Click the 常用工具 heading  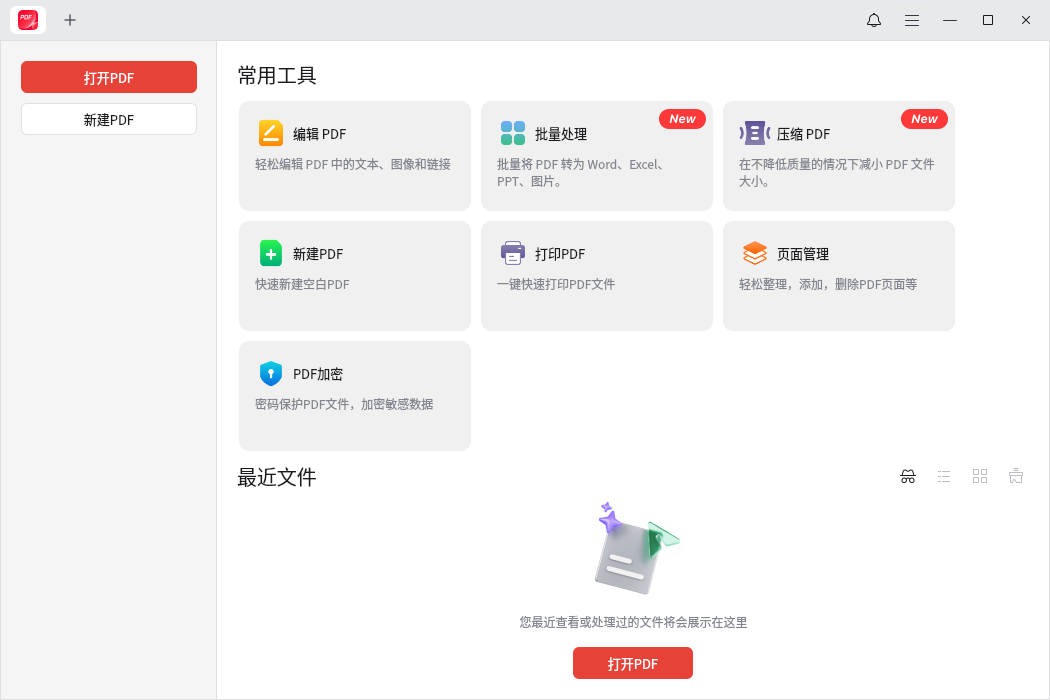(277, 76)
